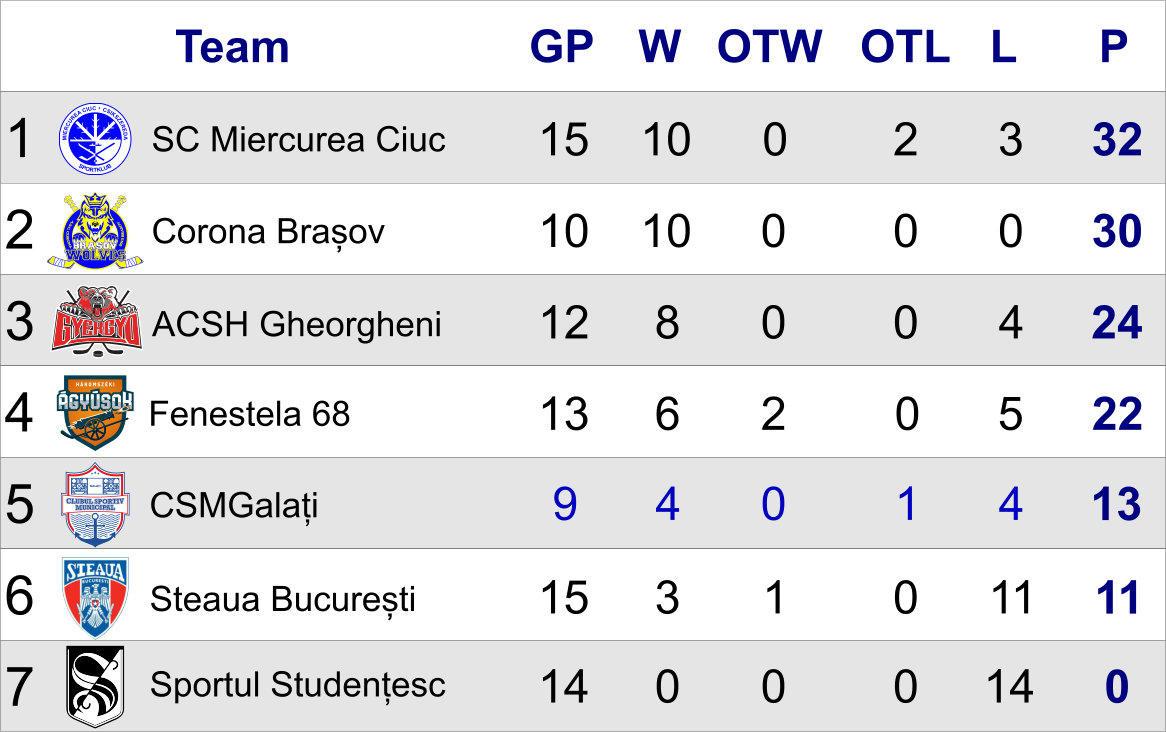Click CSMGalați's 13 points total
This screenshot has height=732, width=1166.
(x=1116, y=504)
